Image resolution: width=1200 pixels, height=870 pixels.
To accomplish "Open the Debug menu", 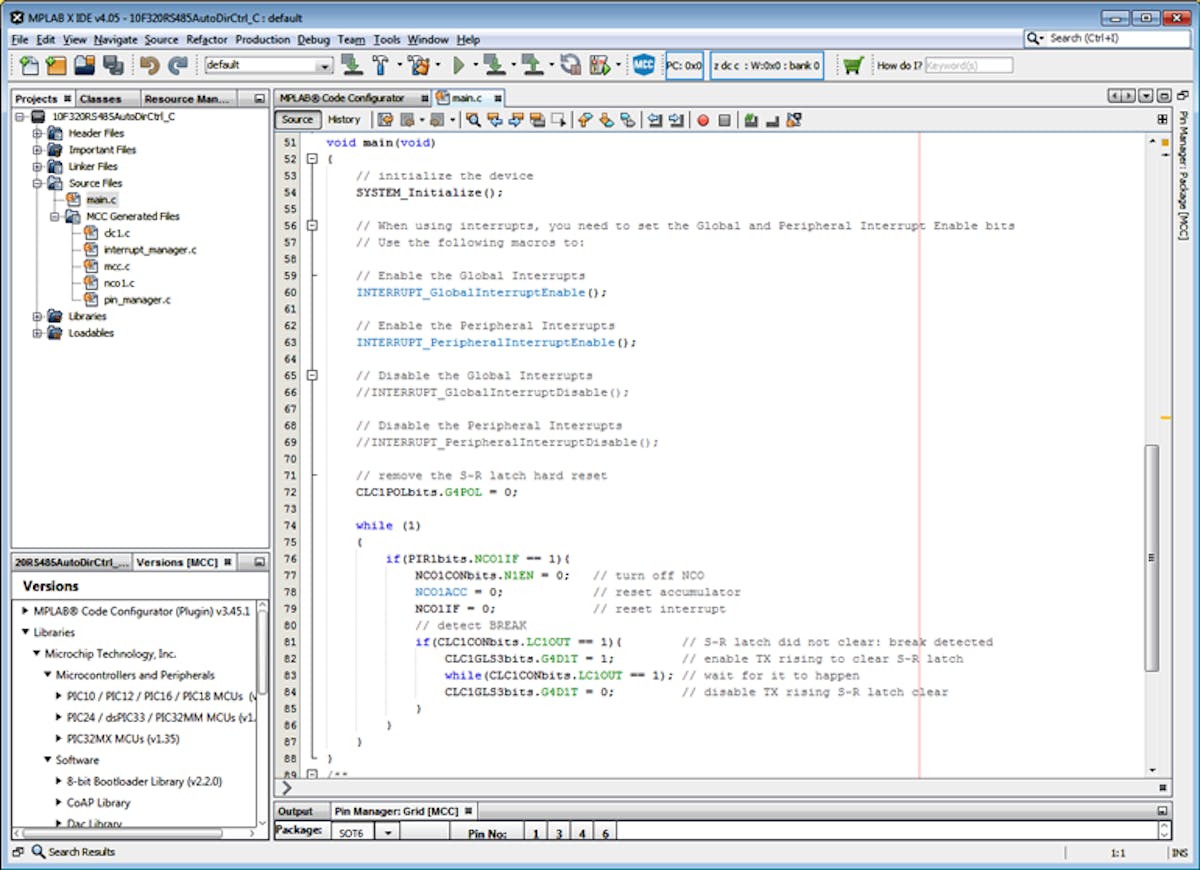I will click(x=313, y=40).
